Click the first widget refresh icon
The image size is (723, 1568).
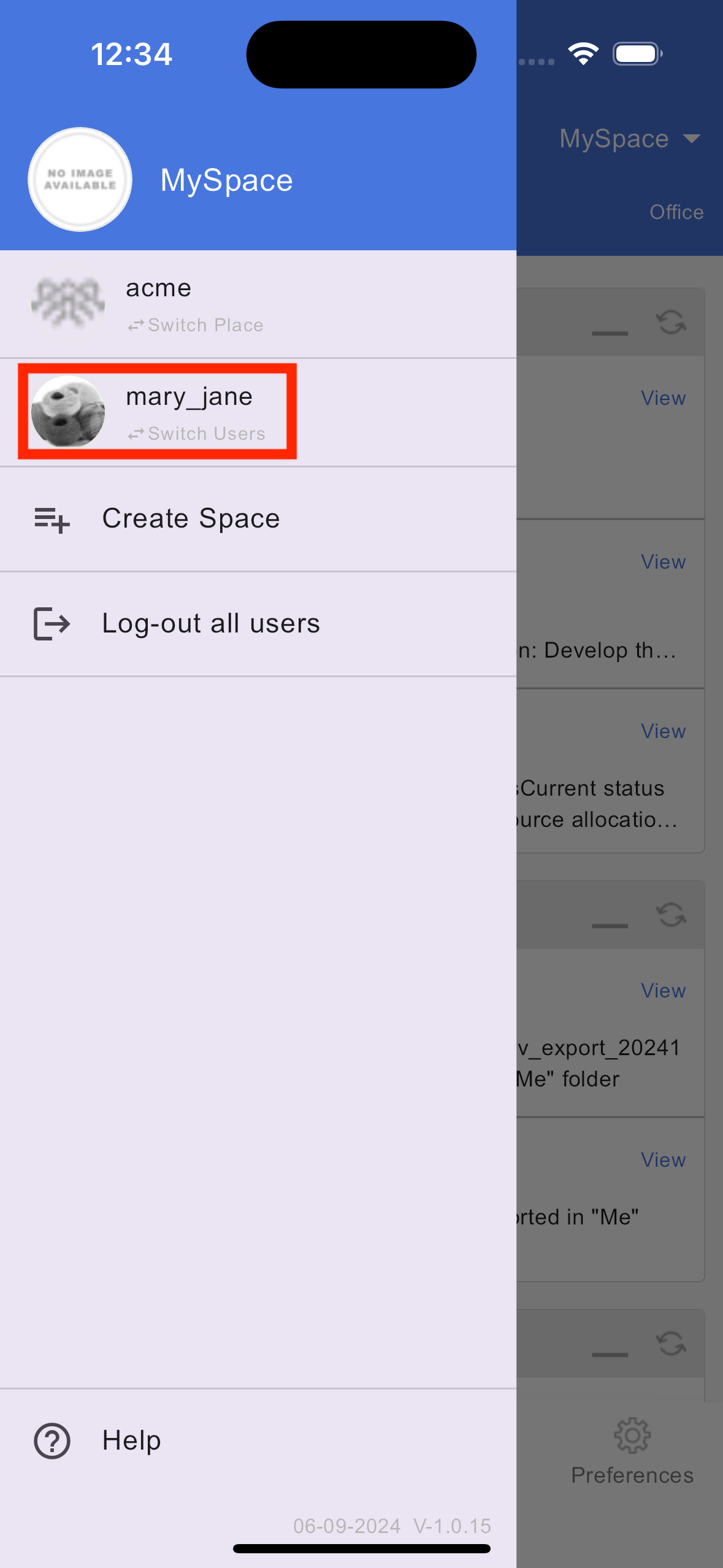(x=671, y=322)
